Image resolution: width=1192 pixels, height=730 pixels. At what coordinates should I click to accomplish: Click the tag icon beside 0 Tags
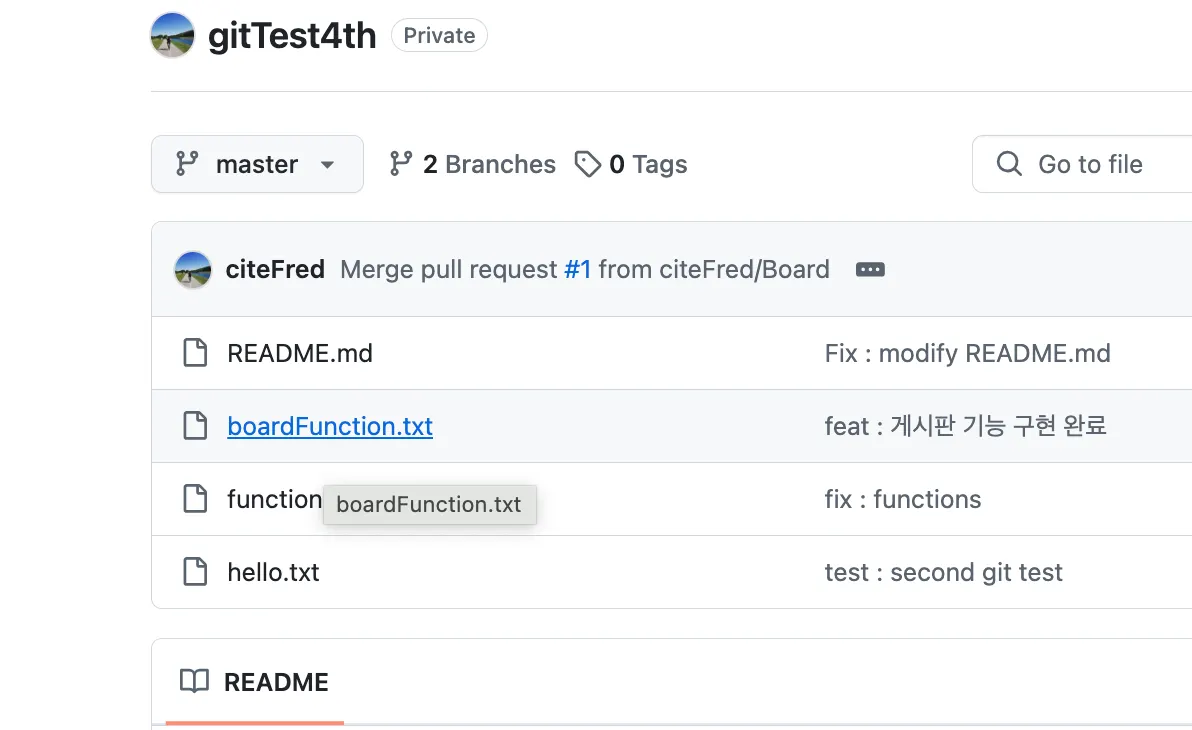(x=587, y=164)
